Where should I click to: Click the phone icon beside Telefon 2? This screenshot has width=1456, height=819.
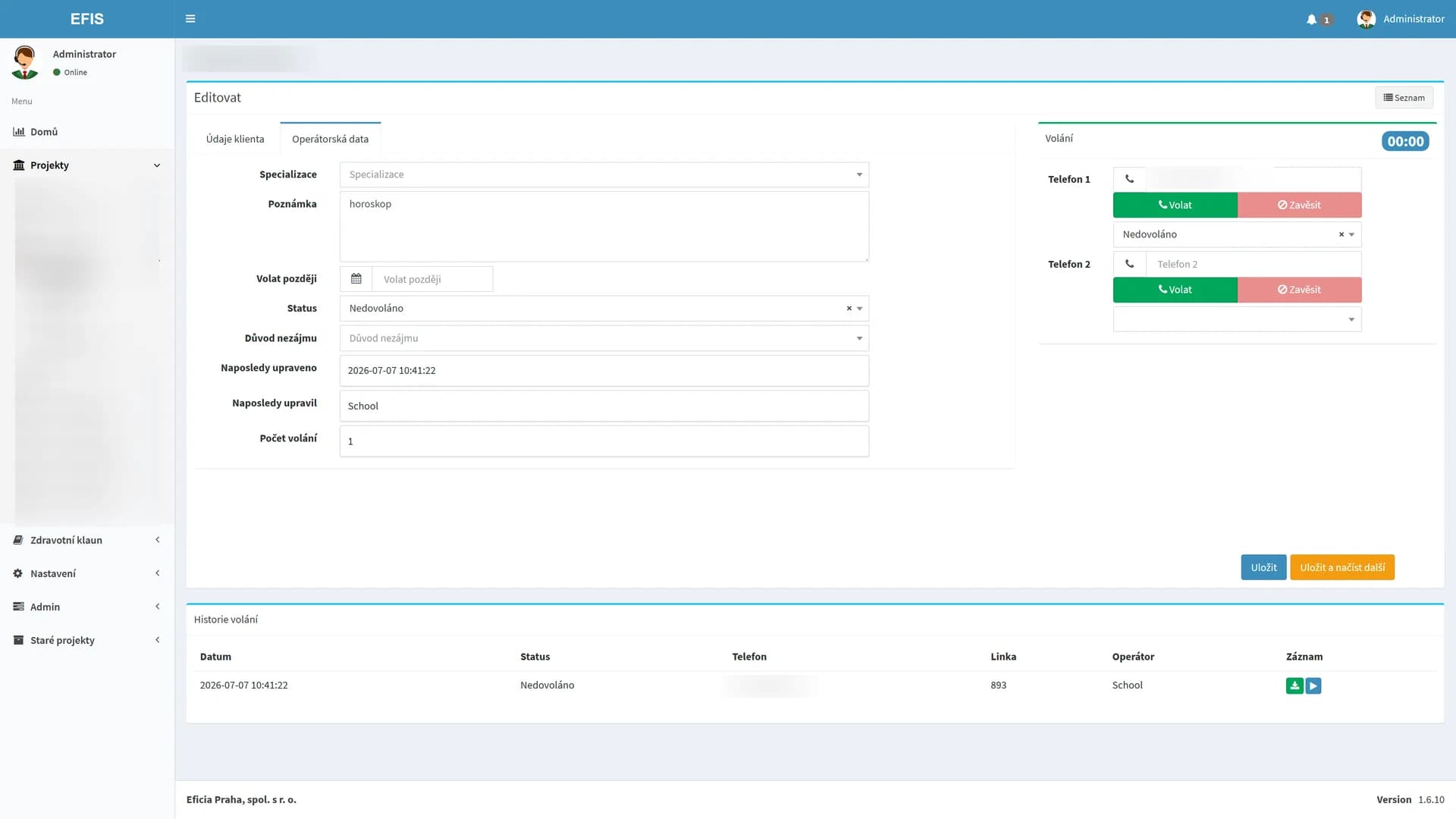point(1129,264)
